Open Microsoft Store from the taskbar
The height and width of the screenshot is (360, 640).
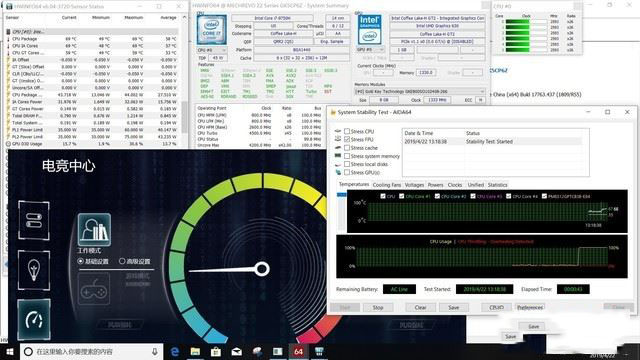(216, 351)
